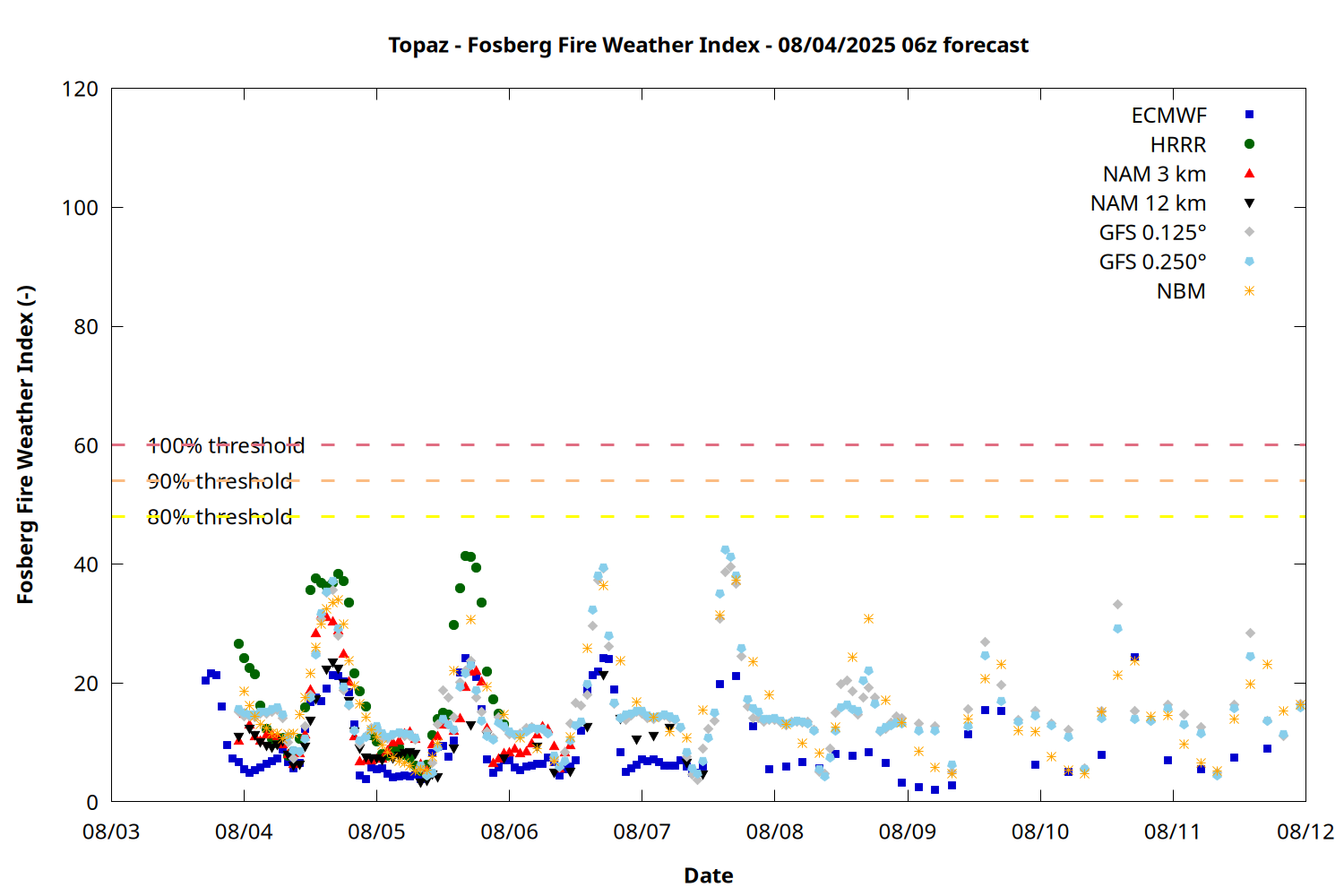Image resolution: width=1344 pixels, height=896 pixels.
Task: Click the 08/09 date tick label
Action: (908, 831)
